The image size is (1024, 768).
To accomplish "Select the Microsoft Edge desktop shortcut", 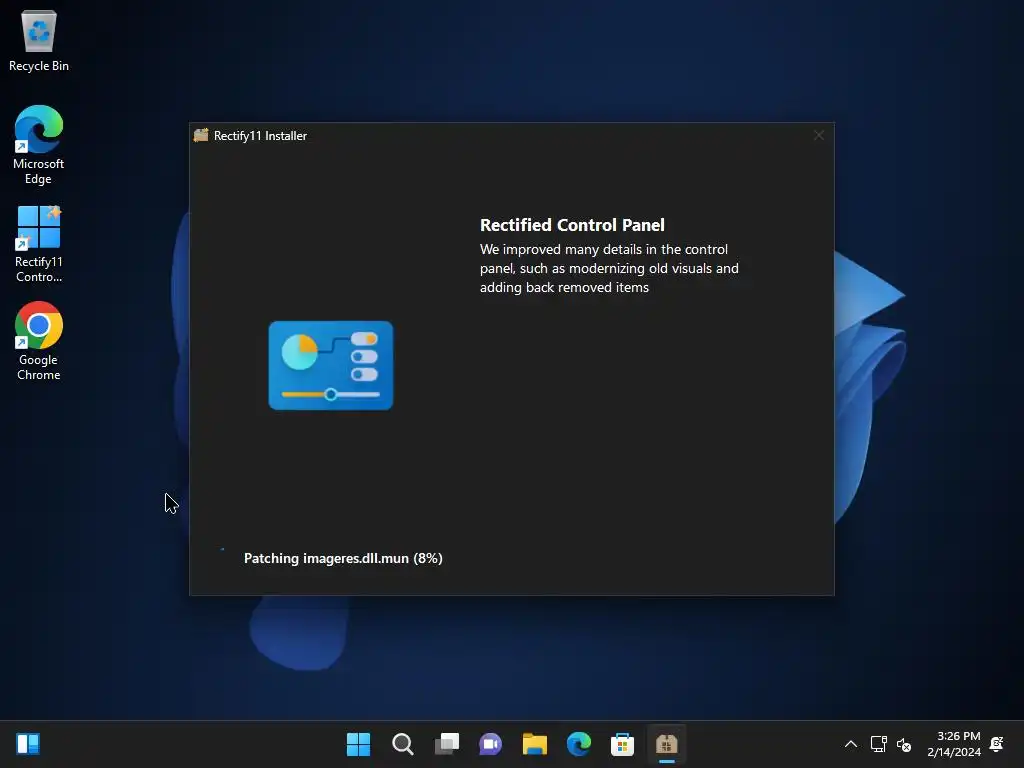I will point(39,145).
